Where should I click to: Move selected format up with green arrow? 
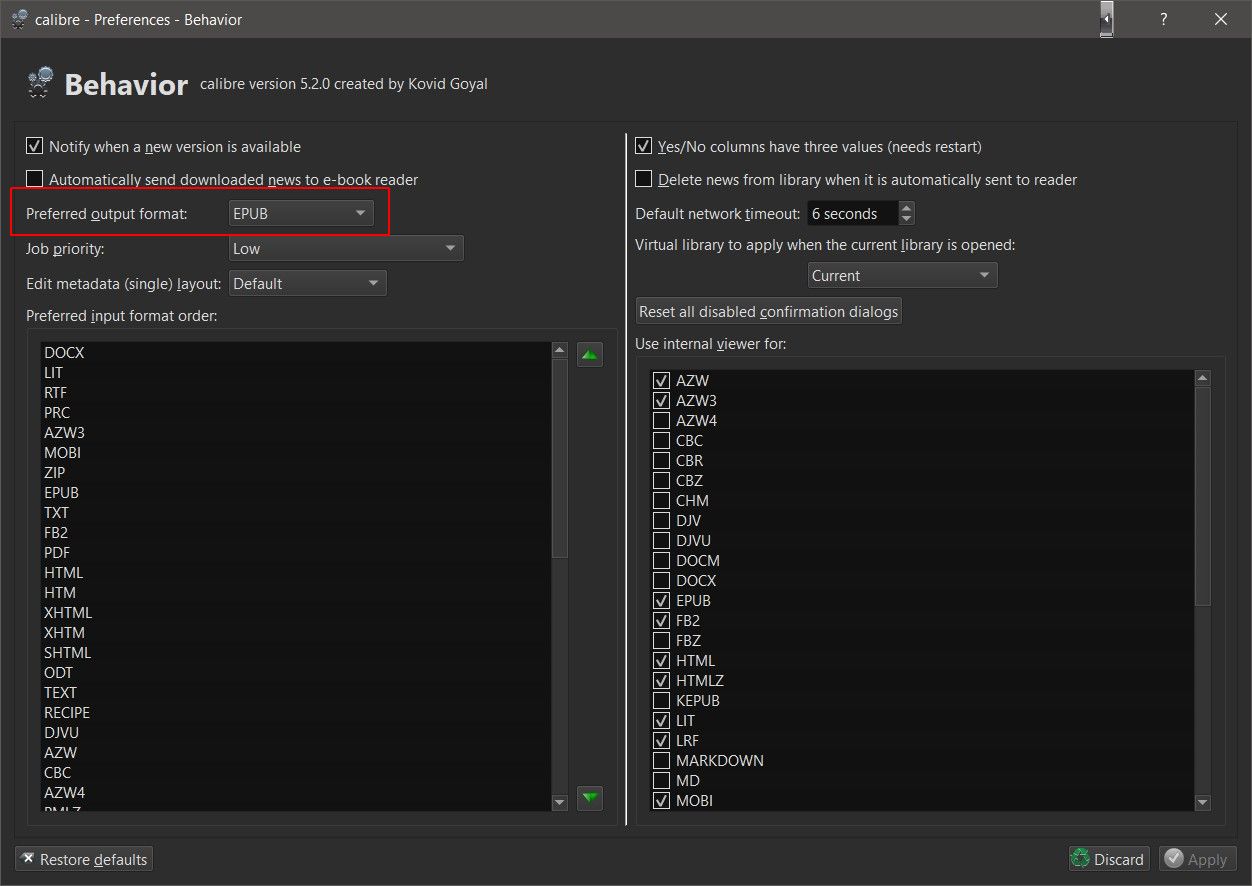coord(590,354)
